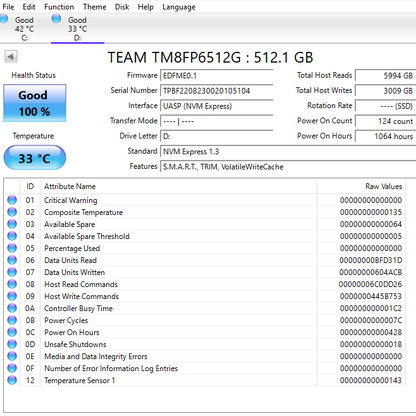Select the Data Units Read attribute name
This screenshot has height=416, width=416.
point(70,260)
